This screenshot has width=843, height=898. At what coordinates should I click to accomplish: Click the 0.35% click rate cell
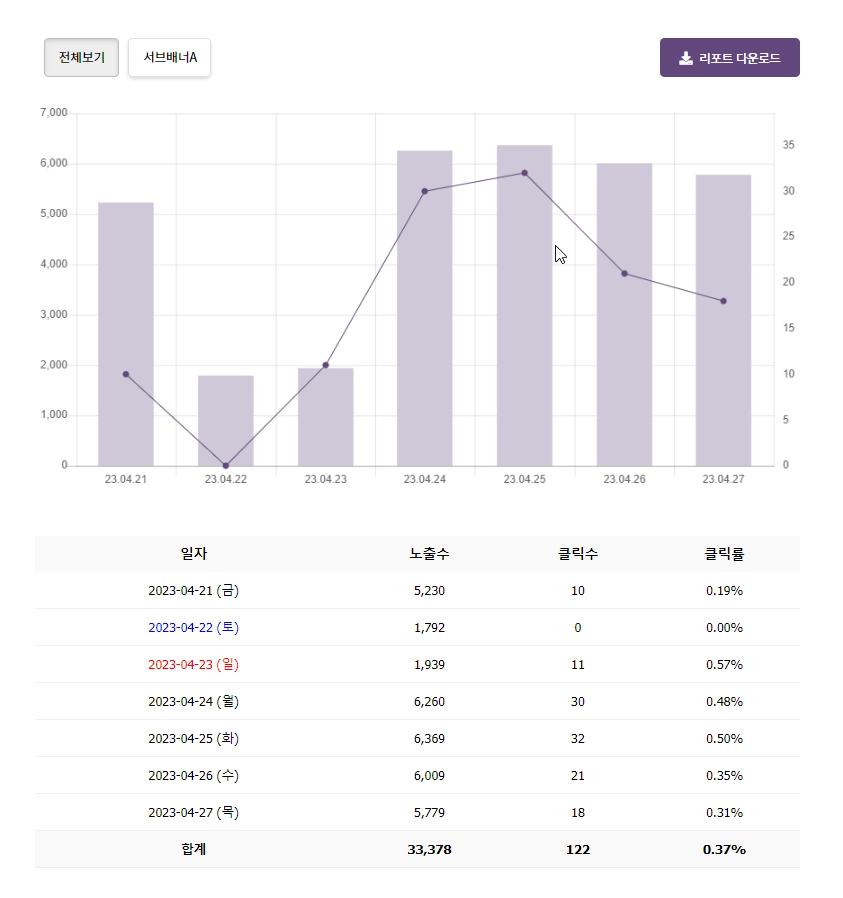coord(724,775)
